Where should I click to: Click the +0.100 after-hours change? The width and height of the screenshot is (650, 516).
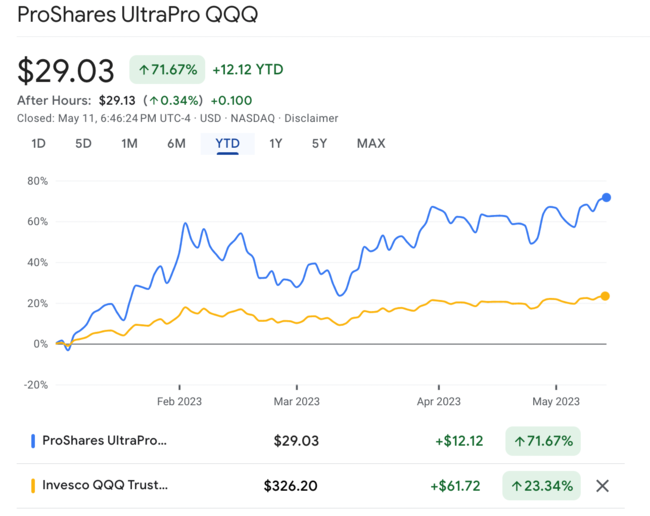point(231,101)
